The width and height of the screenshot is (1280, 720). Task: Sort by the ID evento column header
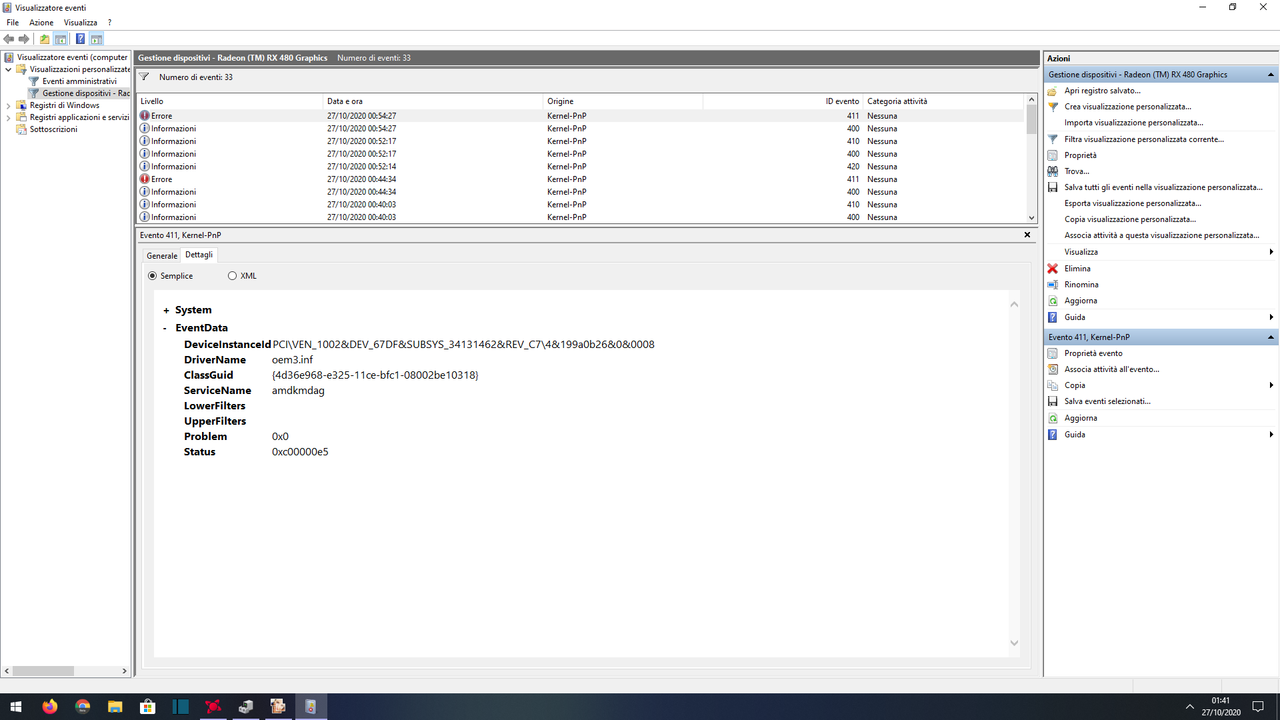[x=783, y=101]
